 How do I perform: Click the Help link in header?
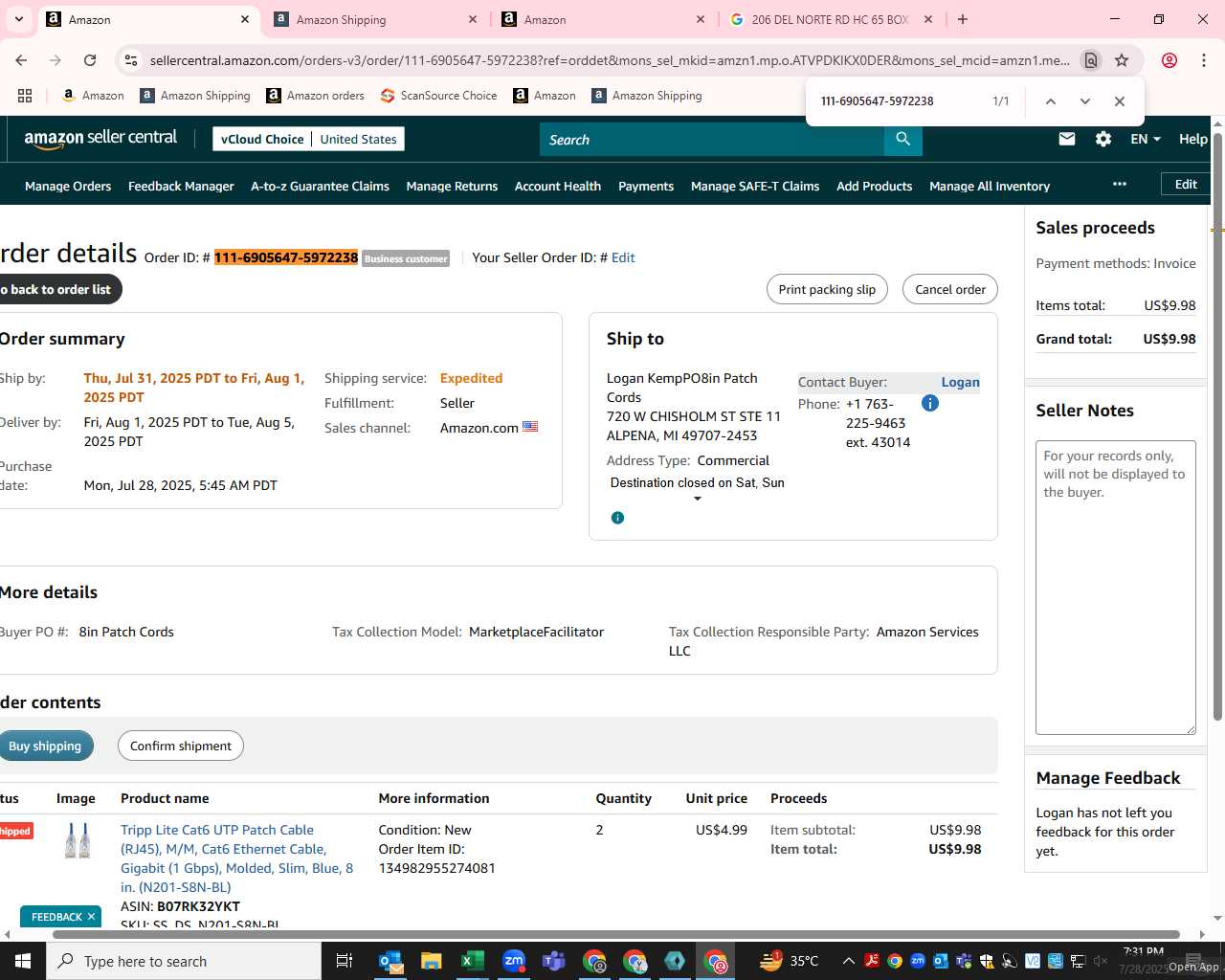[x=1192, y=139]
